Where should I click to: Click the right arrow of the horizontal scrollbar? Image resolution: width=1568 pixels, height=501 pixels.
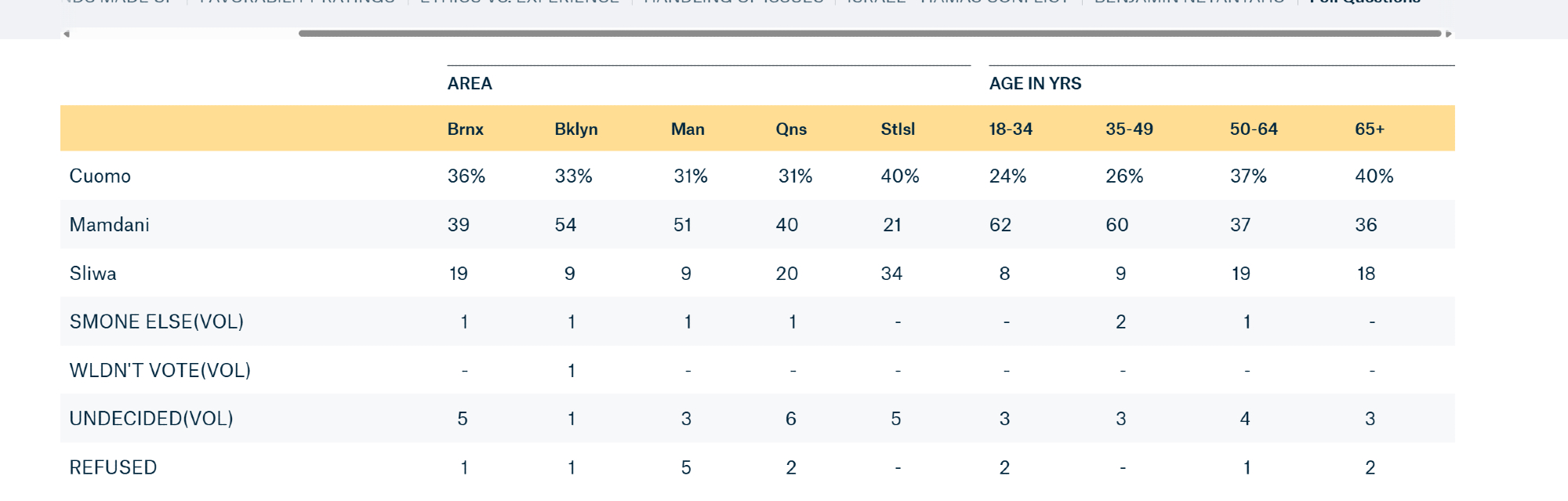(1449, 34)
